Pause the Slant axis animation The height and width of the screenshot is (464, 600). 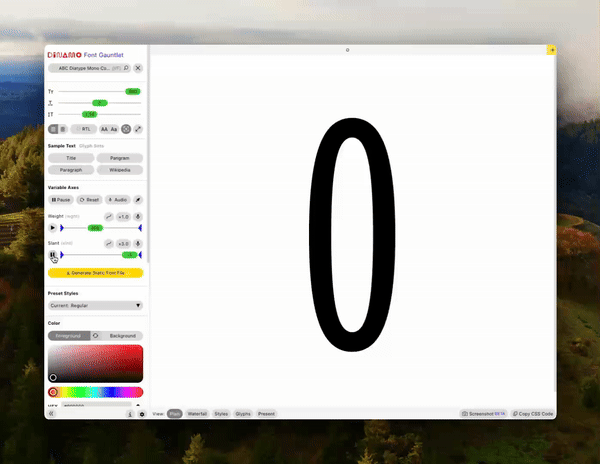click(x=53, y=255)
